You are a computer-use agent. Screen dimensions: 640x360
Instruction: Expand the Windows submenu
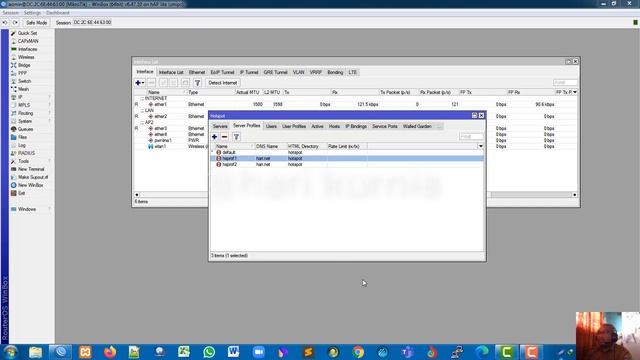[27, 209]
